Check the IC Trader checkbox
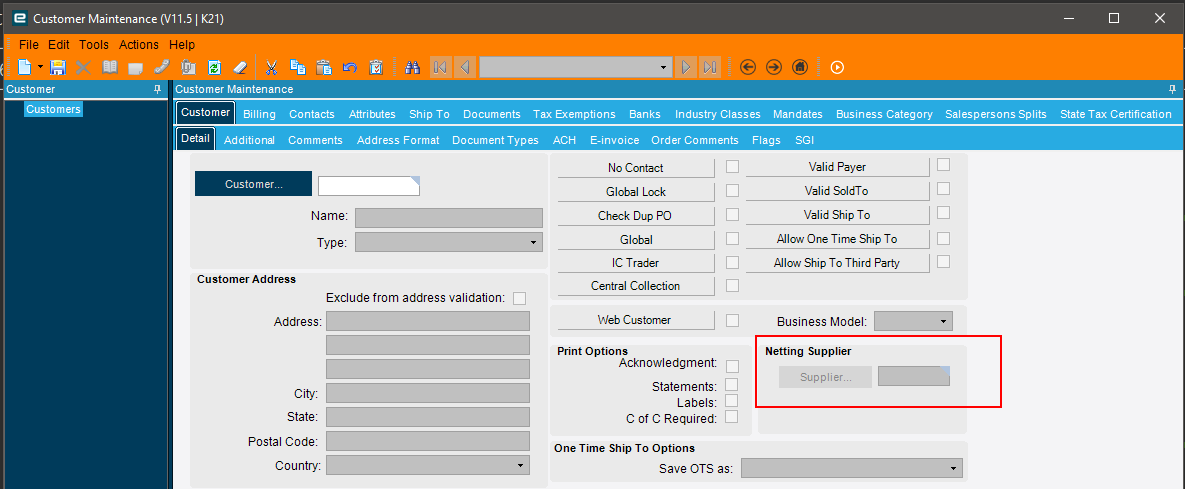 click(732, 262)
